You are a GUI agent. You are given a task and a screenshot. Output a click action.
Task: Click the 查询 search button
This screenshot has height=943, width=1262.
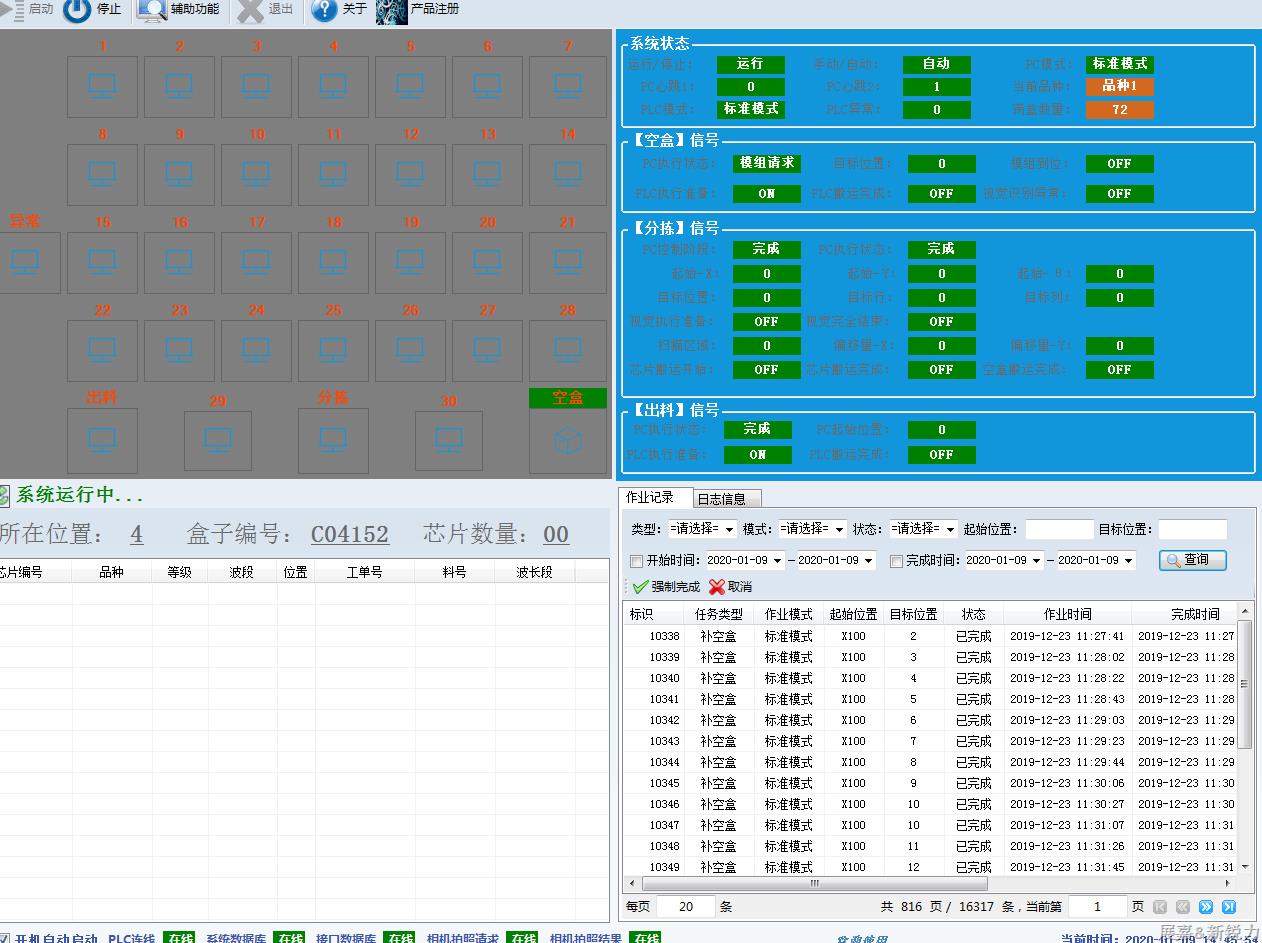[x=1192, y=560]
